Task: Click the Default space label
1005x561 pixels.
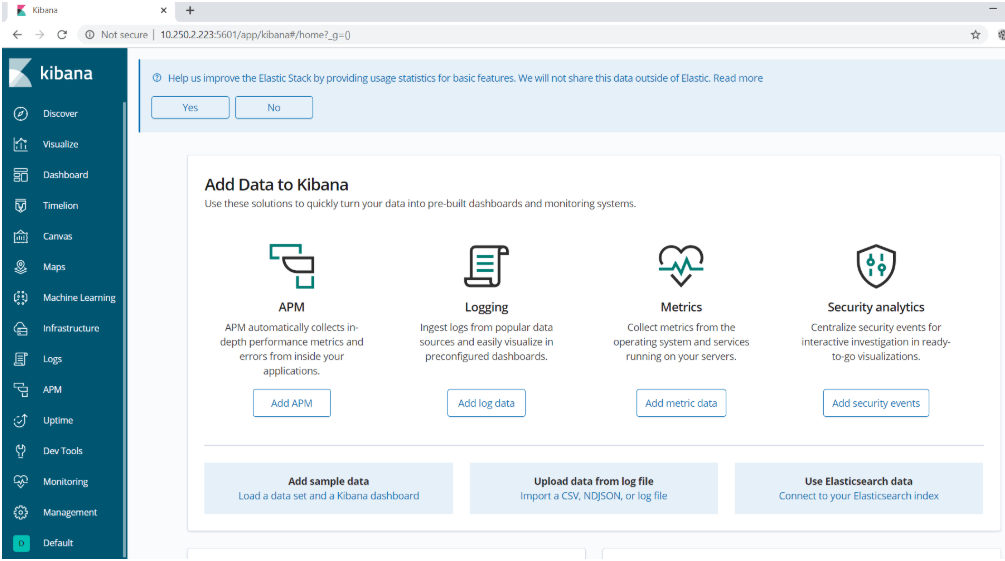Action: click(x=58, y=543)
